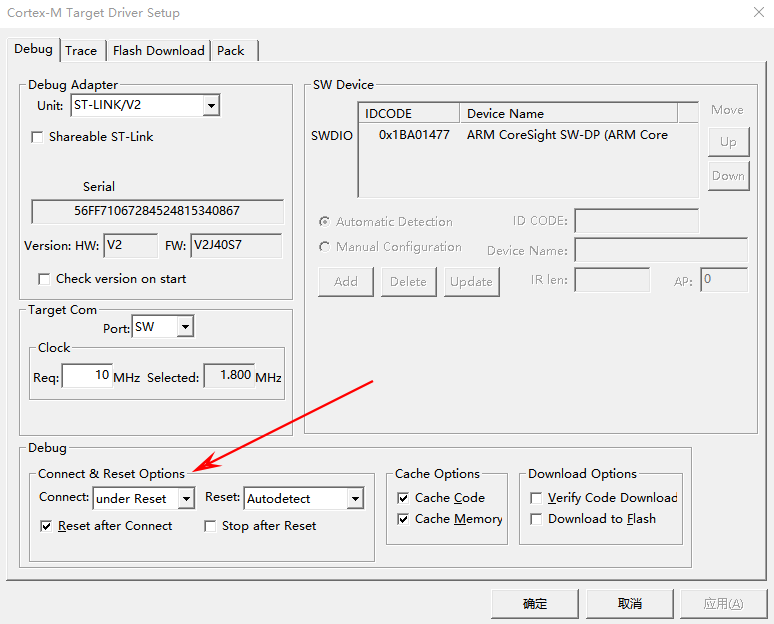Confirm with the 确定 button
The height and width of the screenshot is (624, 774).
(535, 604)
